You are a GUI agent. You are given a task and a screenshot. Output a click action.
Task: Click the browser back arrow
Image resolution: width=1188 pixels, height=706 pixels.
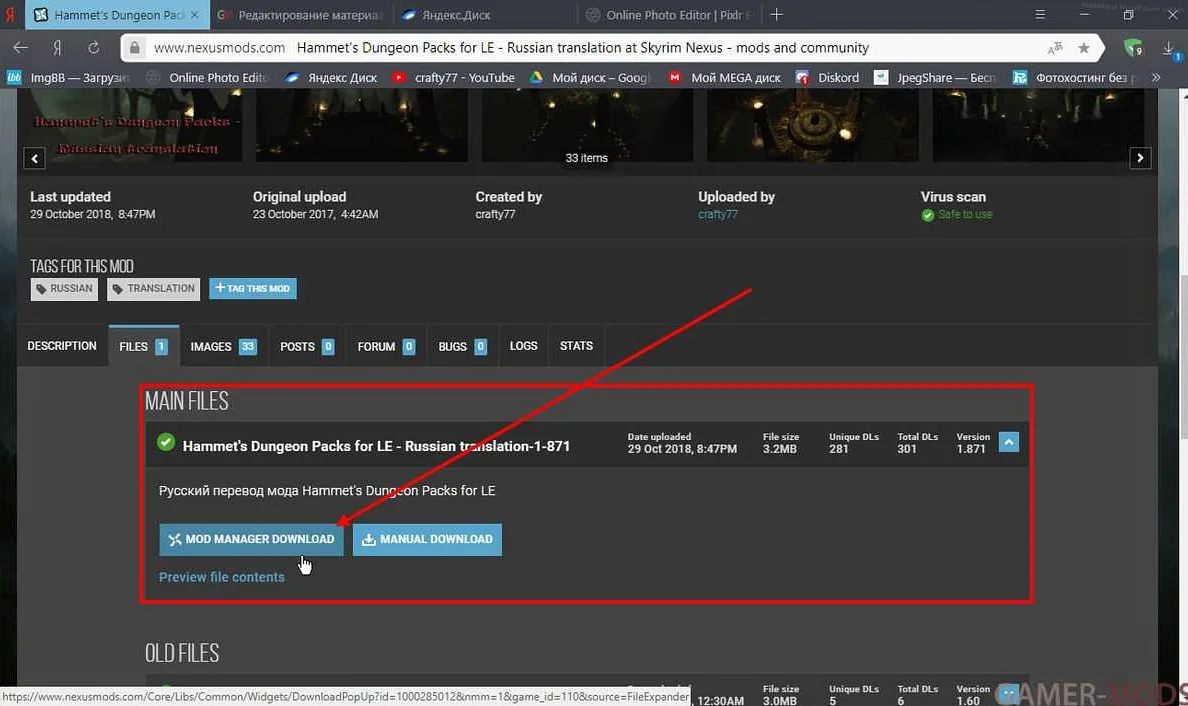coord(20,47)
